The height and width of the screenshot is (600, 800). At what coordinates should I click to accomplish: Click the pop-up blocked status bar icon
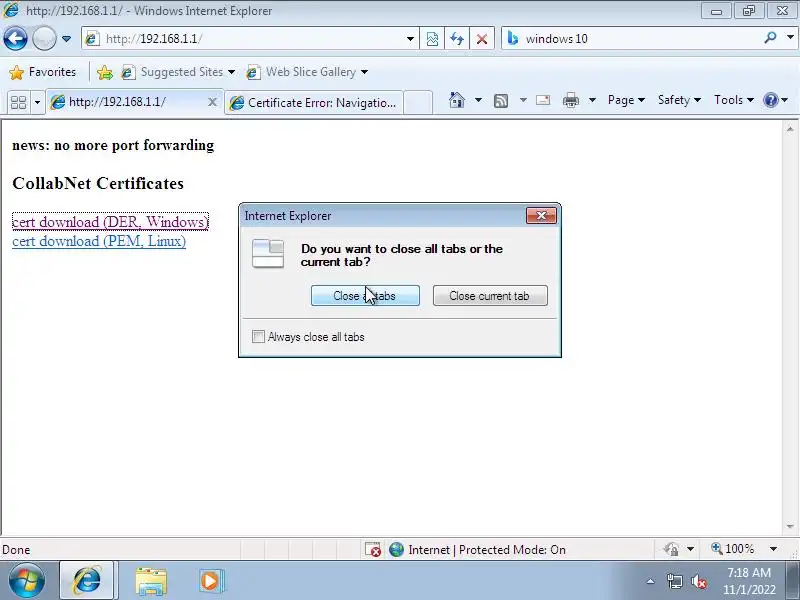click(x=373, y=549)
